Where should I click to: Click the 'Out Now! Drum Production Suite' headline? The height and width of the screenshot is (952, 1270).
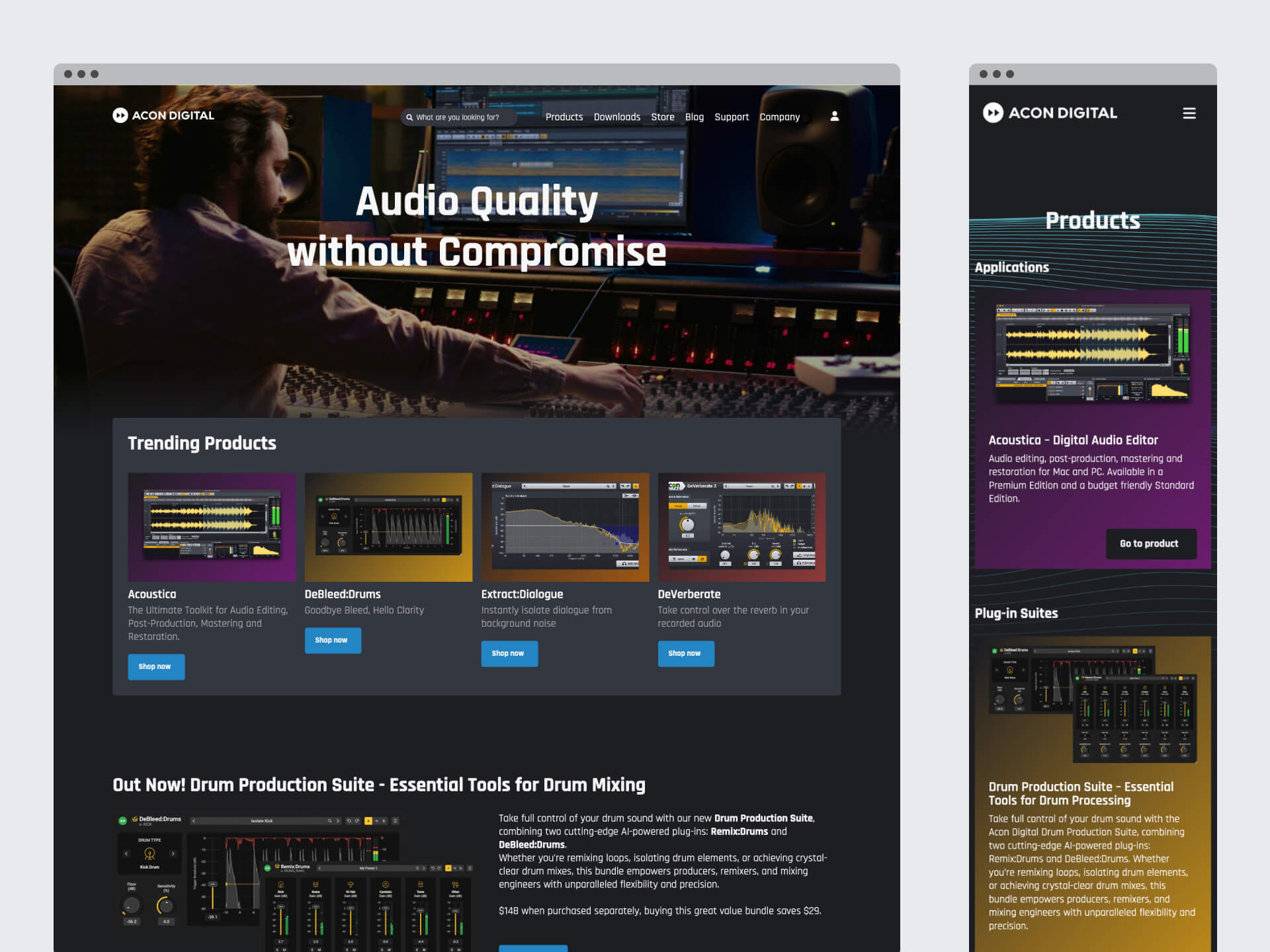click(x=378, y=785)
